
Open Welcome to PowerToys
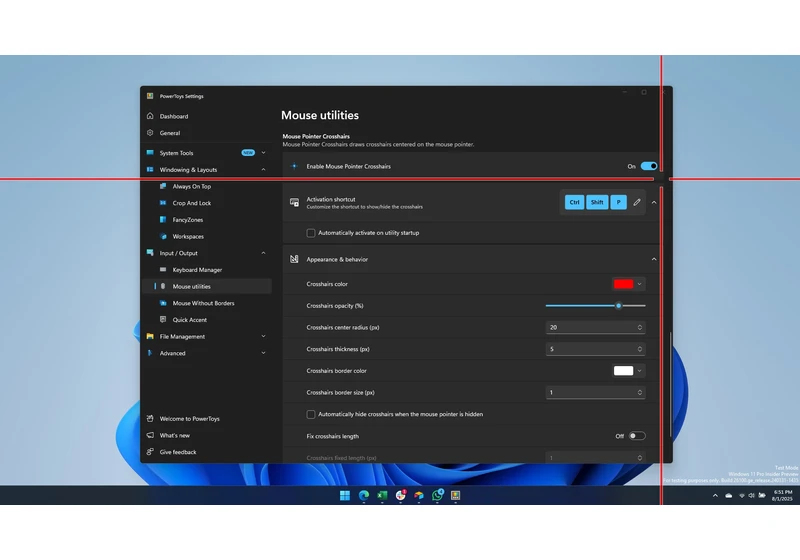coord(190,419)
